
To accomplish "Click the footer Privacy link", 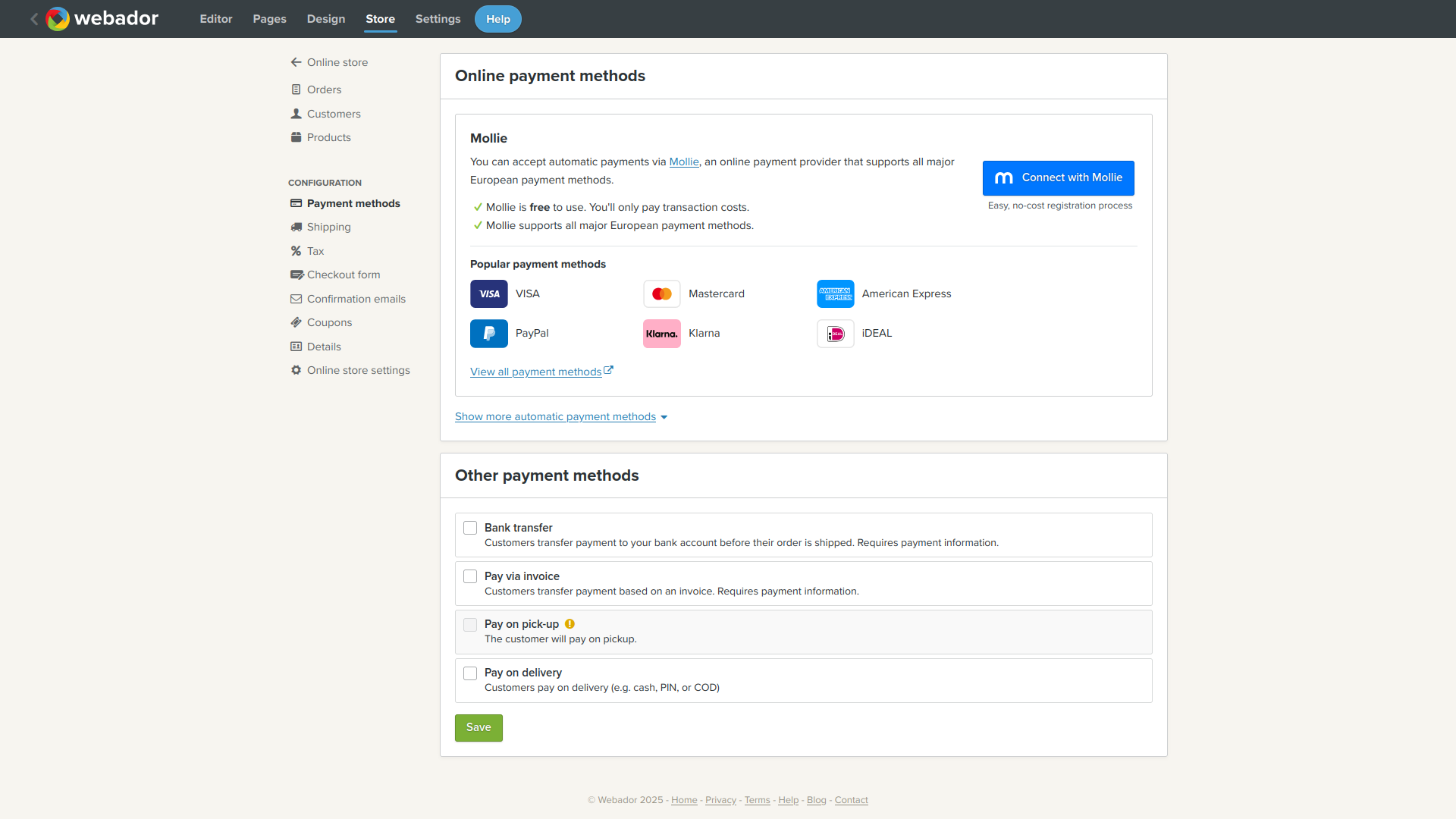I will pyautogui.click(x=720, y=800).
